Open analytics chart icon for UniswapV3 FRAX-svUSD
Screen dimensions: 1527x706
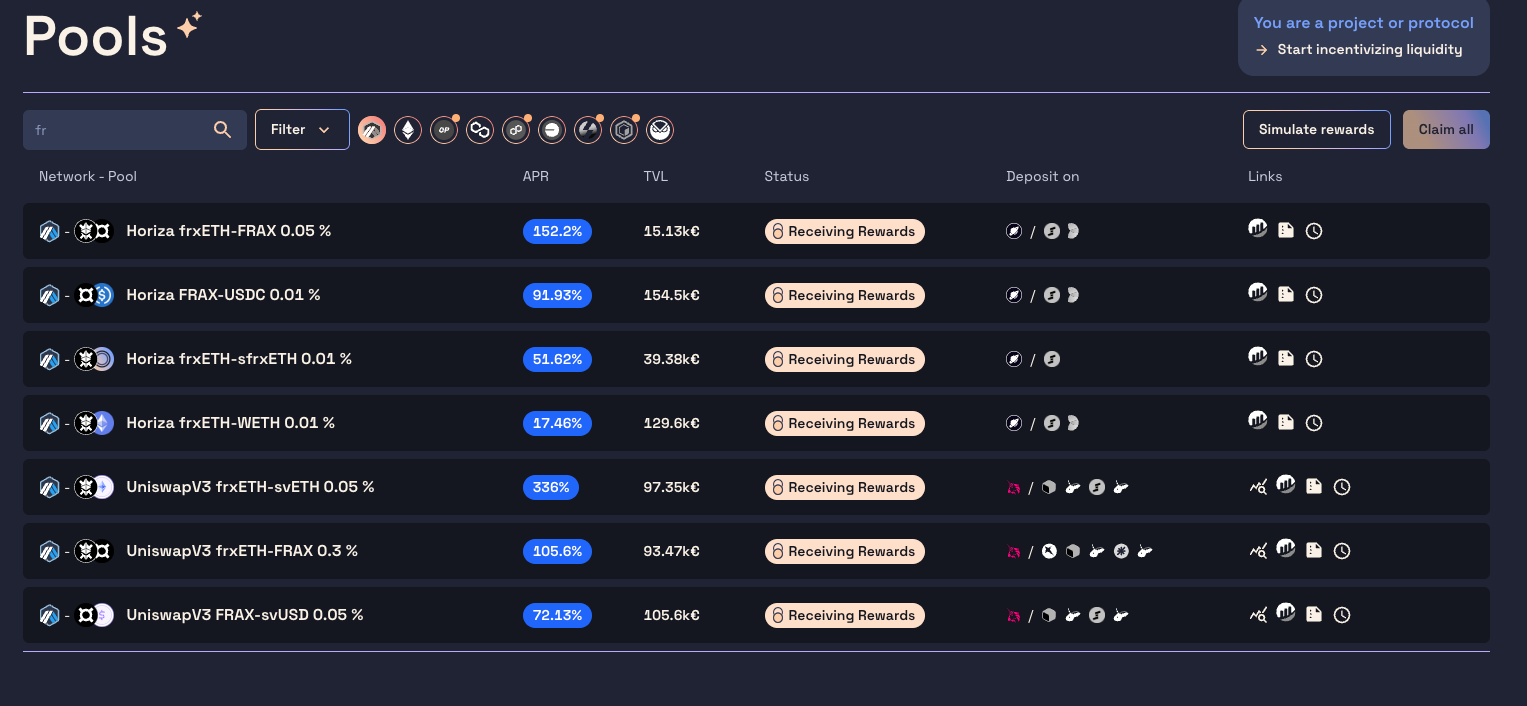pos(1286,613)
